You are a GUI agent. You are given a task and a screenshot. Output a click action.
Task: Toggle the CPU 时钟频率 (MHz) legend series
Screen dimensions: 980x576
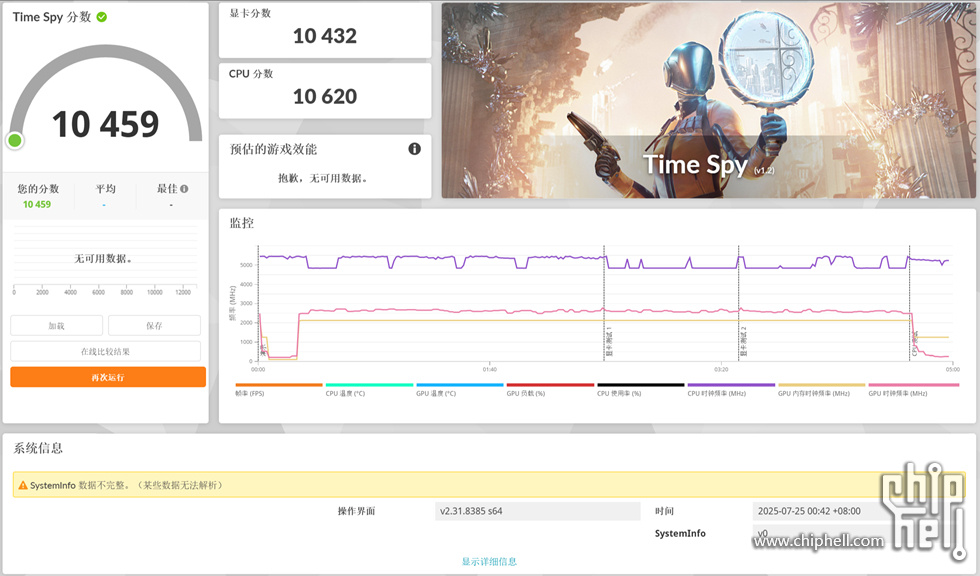(731, 390)
